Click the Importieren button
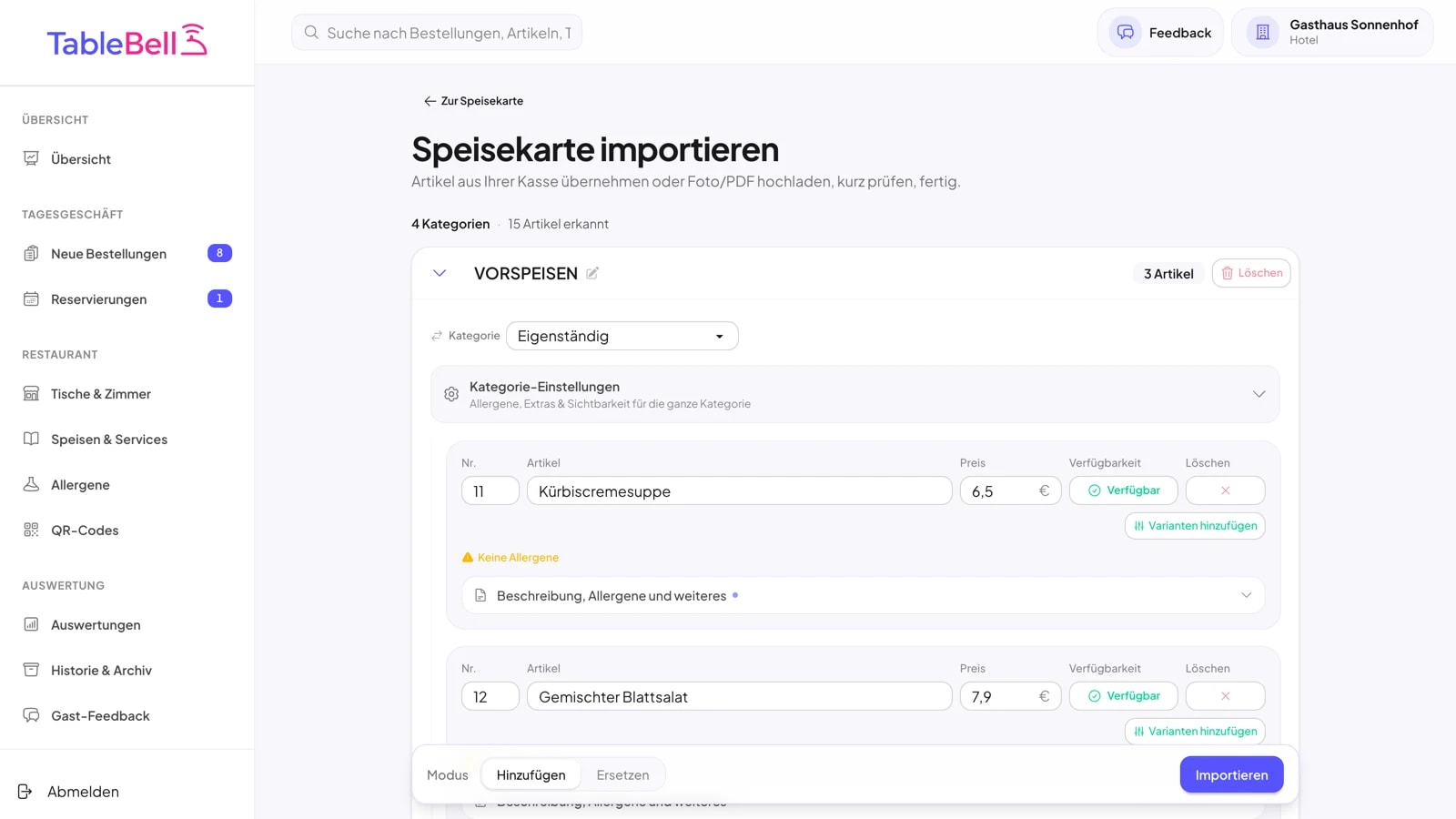1456x819 pixels. pyautogui.click(x=1231, y=774)
